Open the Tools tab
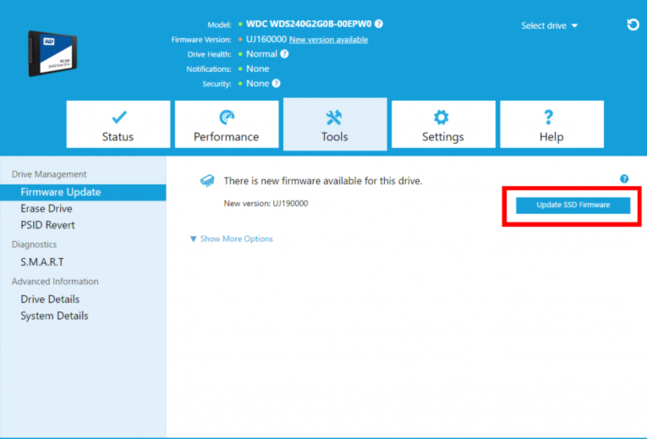Screen dimensions: 647x439 tap(335, 124)
